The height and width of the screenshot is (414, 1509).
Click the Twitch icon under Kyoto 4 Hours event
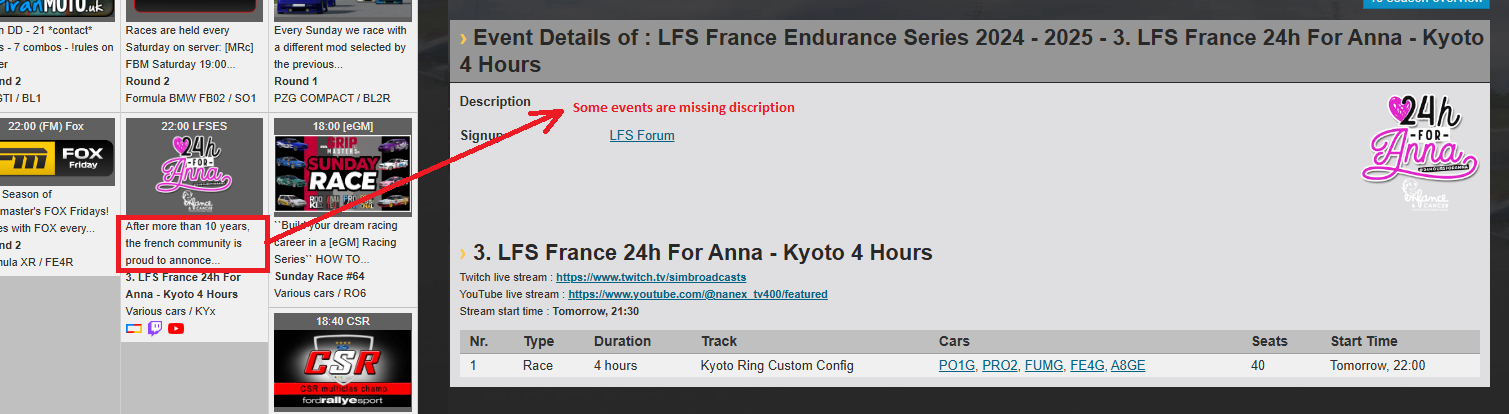[155, 328]
